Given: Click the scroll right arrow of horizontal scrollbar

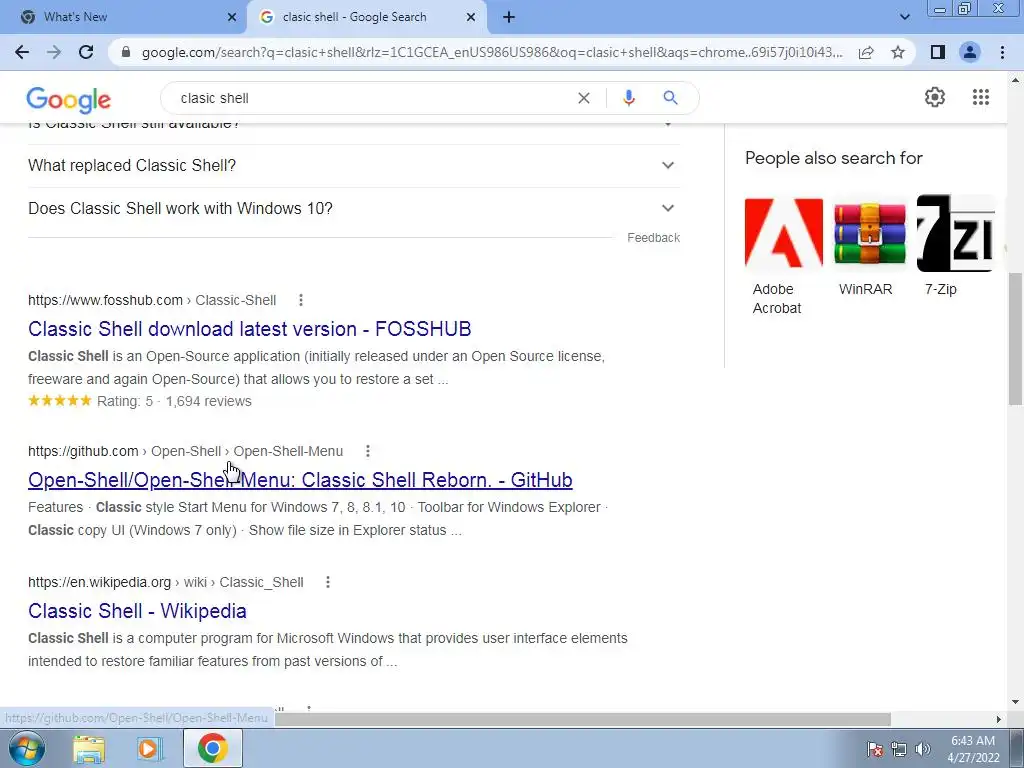Looking at the screenshot, I should (999, 719).
